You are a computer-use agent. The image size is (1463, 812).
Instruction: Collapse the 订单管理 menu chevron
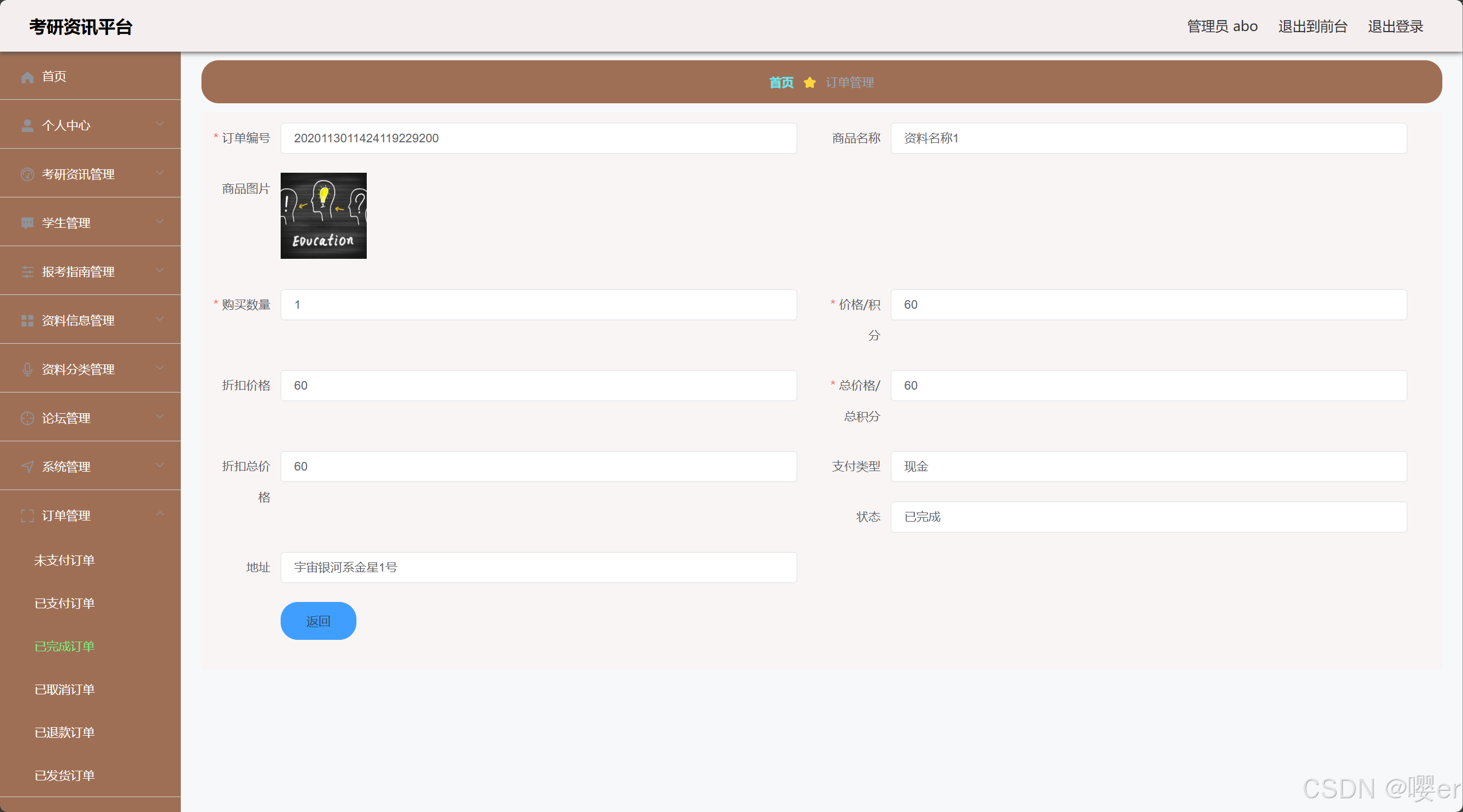point(160,514)
